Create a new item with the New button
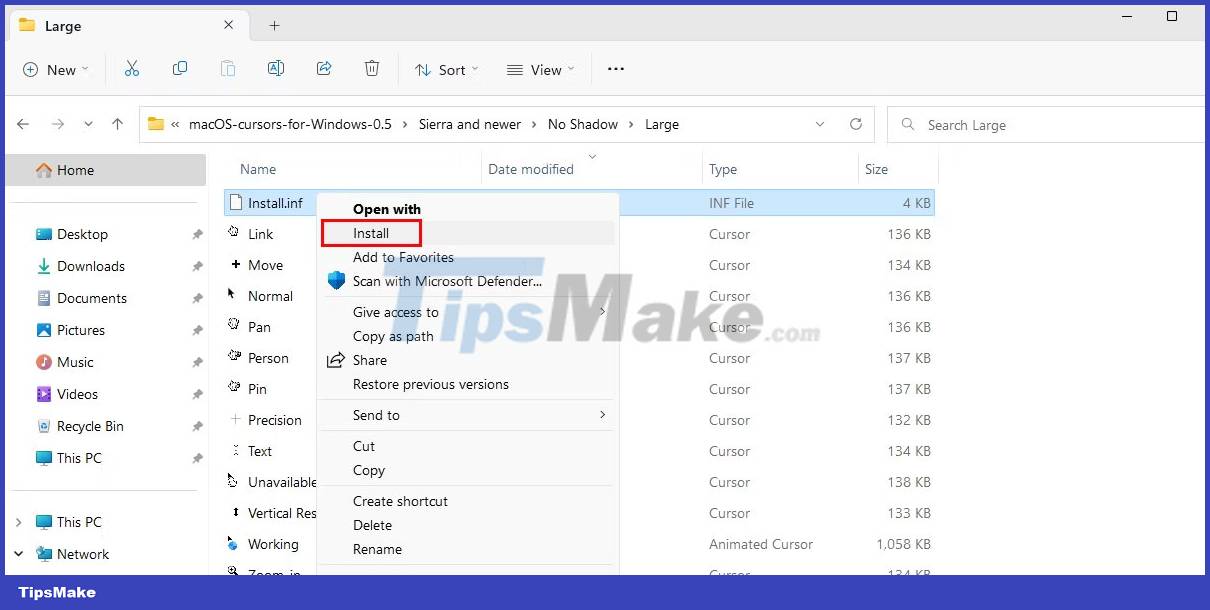 pos(55,69)
